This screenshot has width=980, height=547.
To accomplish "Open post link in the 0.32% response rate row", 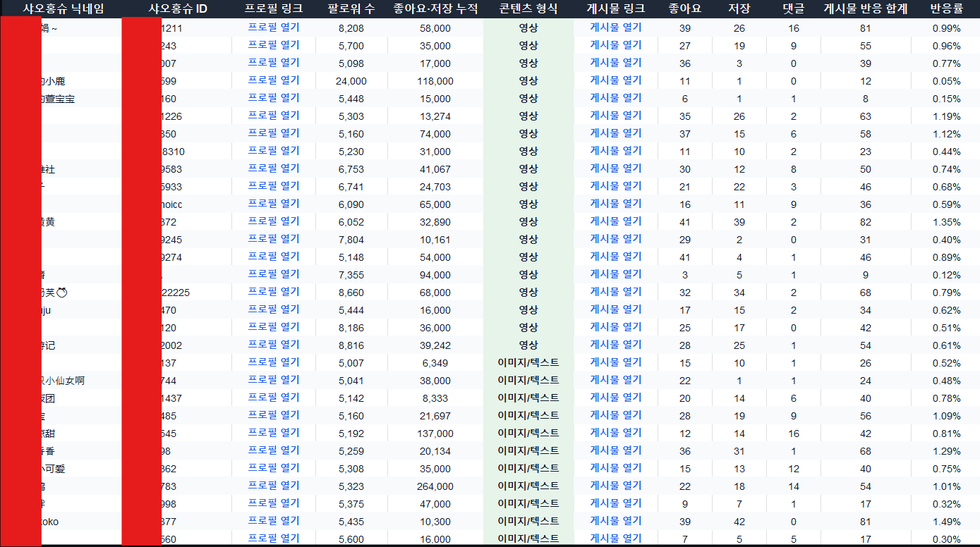I will pos(616,504).
